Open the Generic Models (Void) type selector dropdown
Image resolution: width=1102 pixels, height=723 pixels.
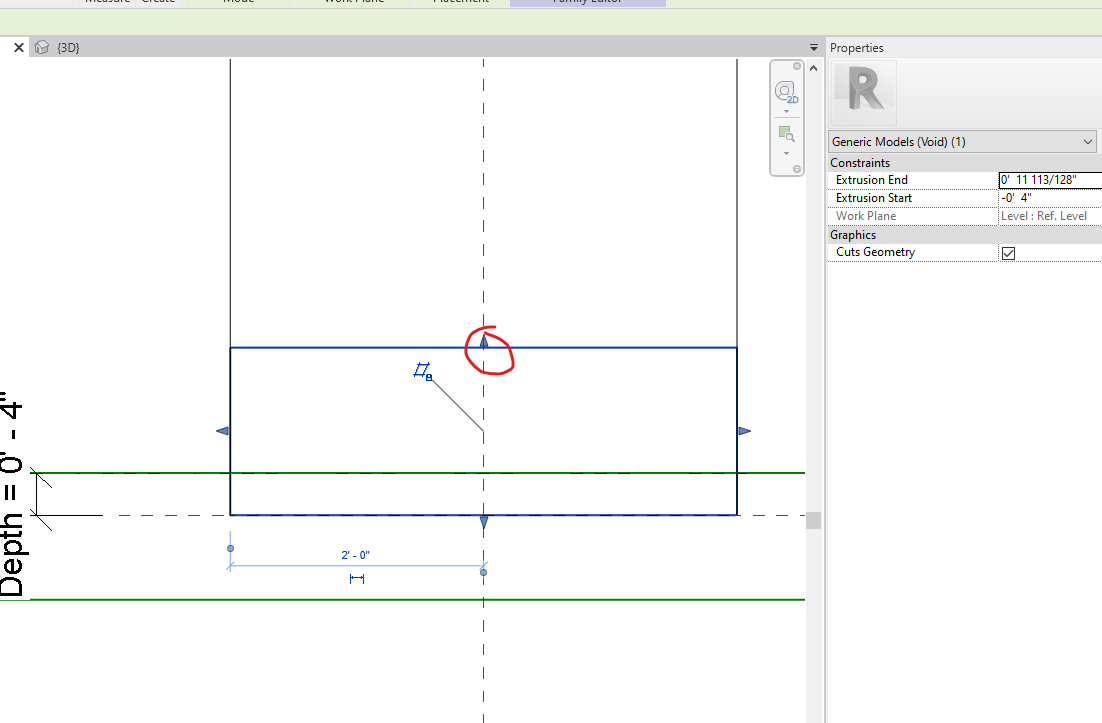point(1088,141)
